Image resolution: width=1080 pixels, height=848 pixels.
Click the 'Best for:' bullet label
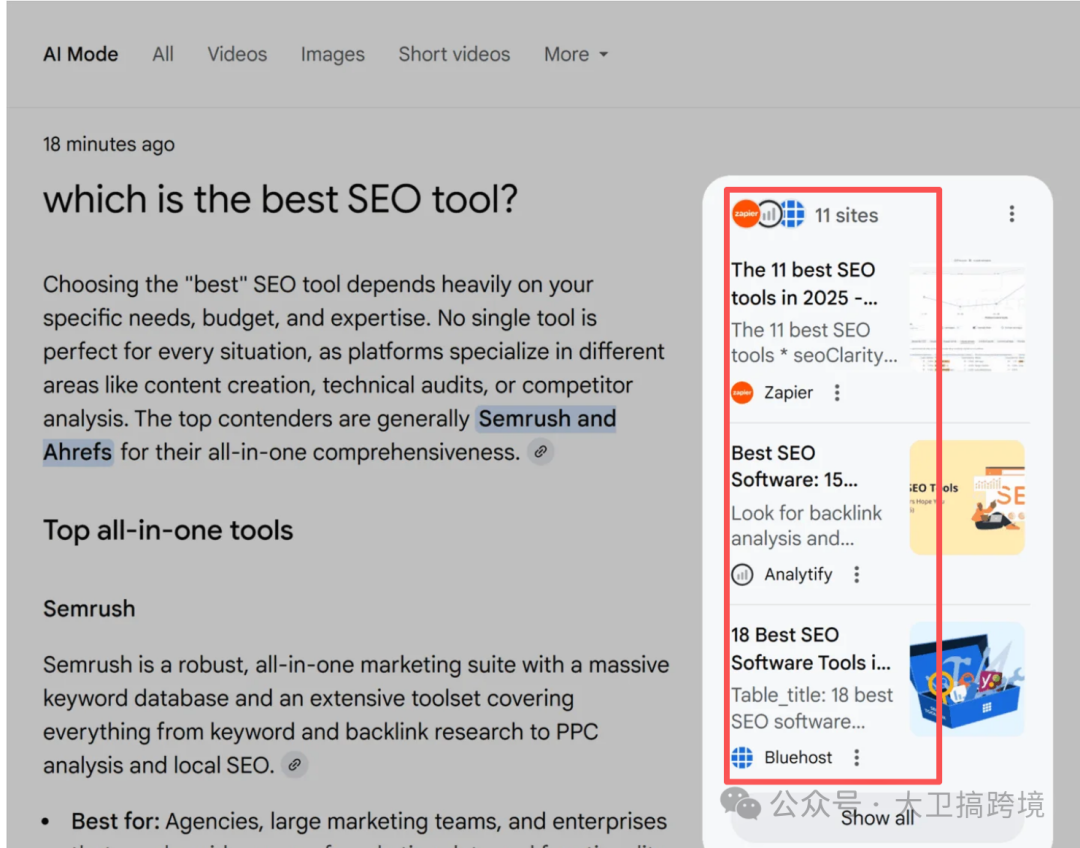pos(116,821)
